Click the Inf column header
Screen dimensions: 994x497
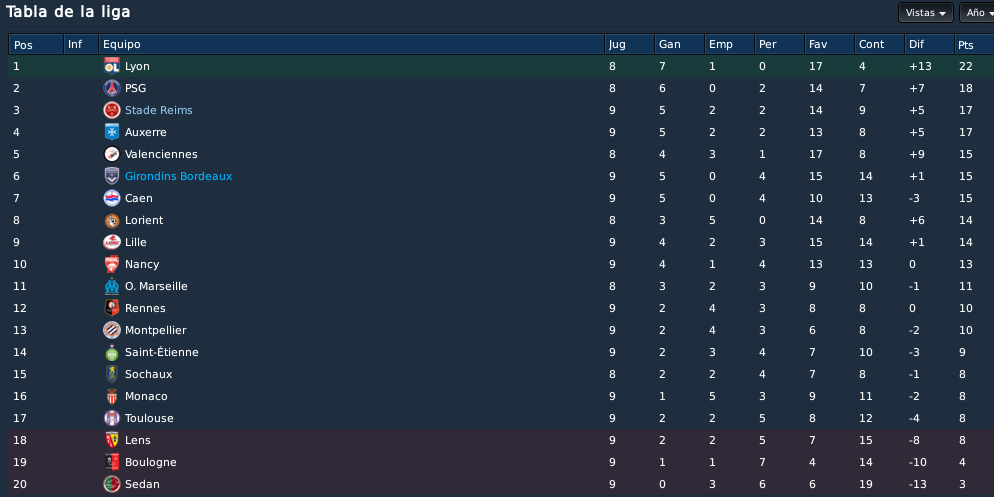[81, 44]
